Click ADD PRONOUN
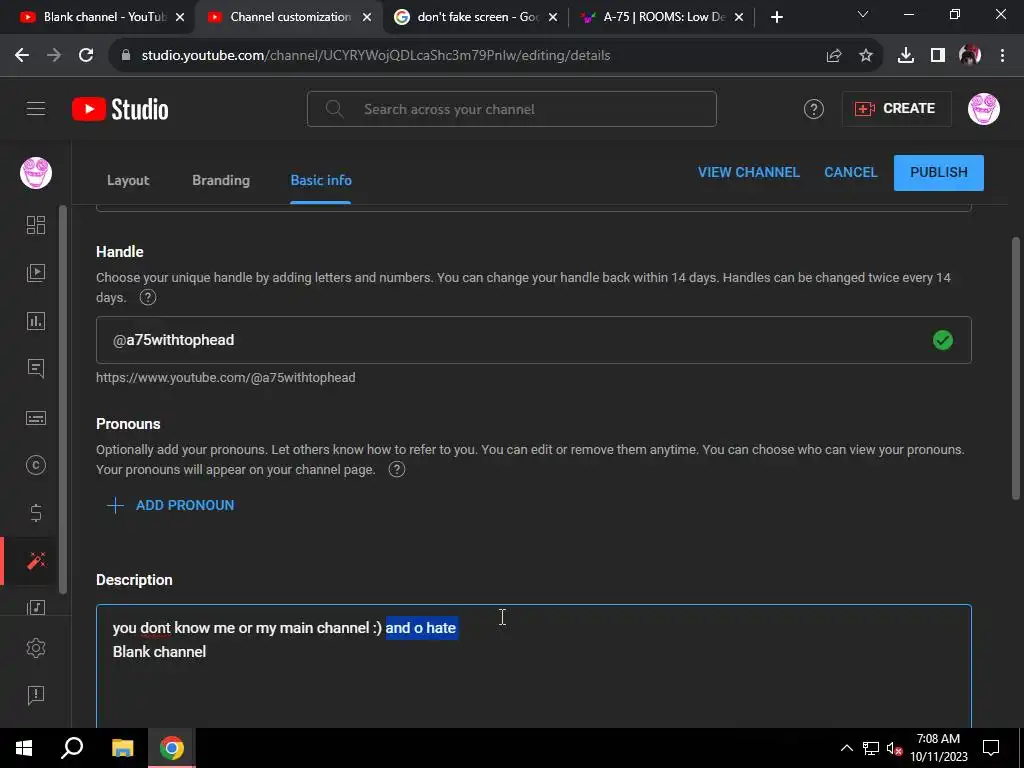This screenshot has height=768, width=1024. point(171,505)
